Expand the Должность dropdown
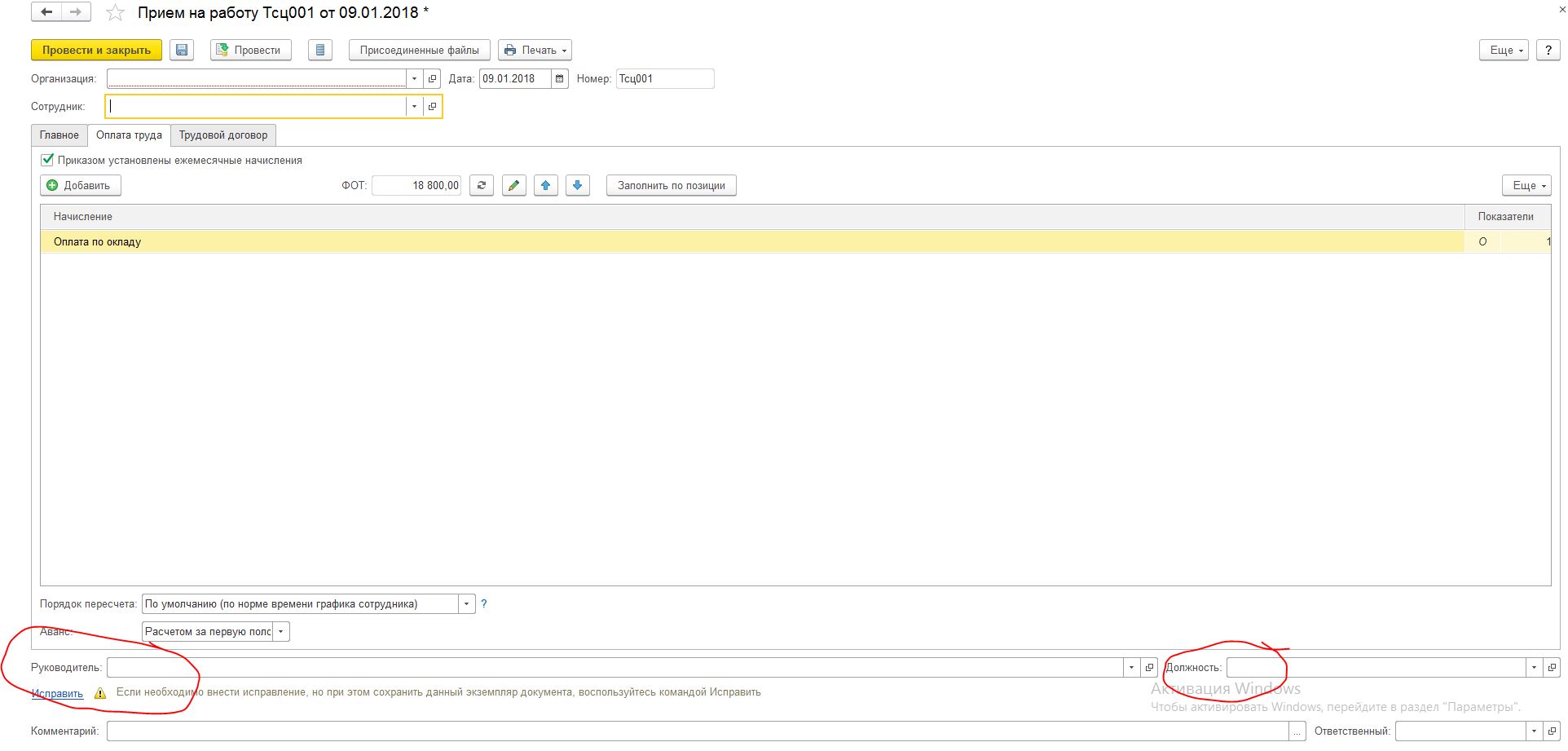 [1533, 667]
